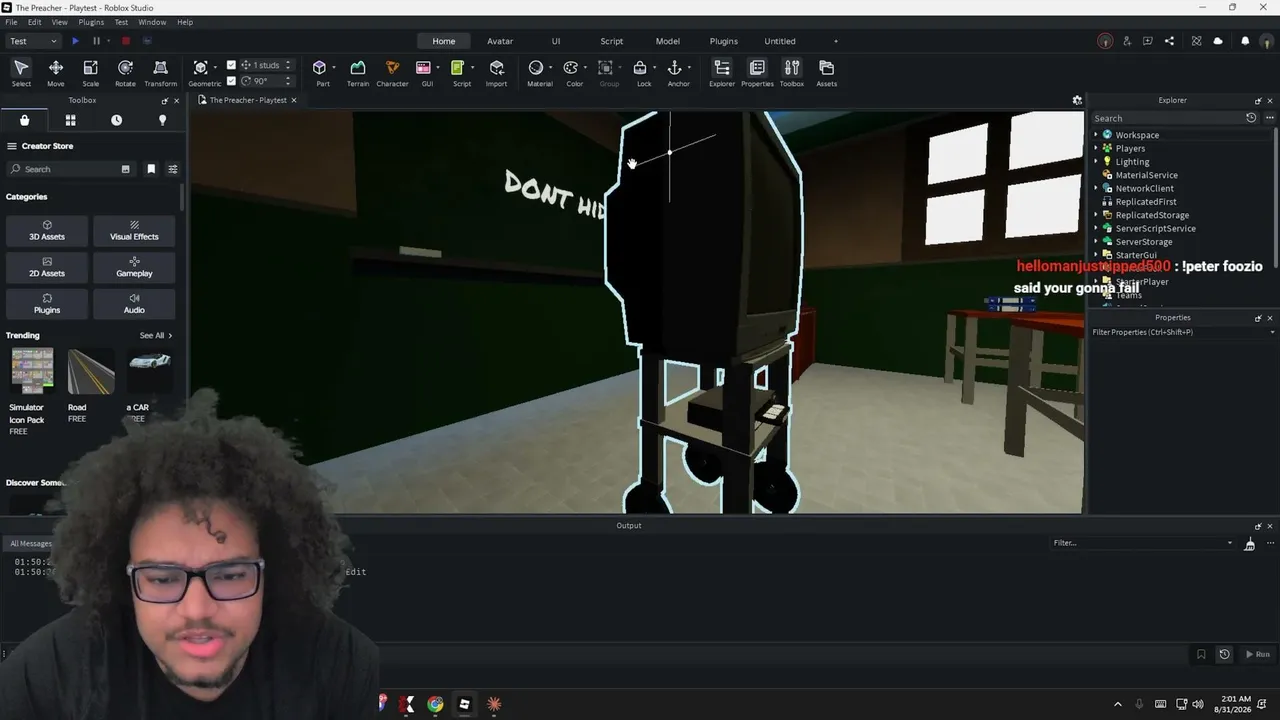The image size is (1280, 720).
Task: Open the notifications bell
Action: 1245,41
